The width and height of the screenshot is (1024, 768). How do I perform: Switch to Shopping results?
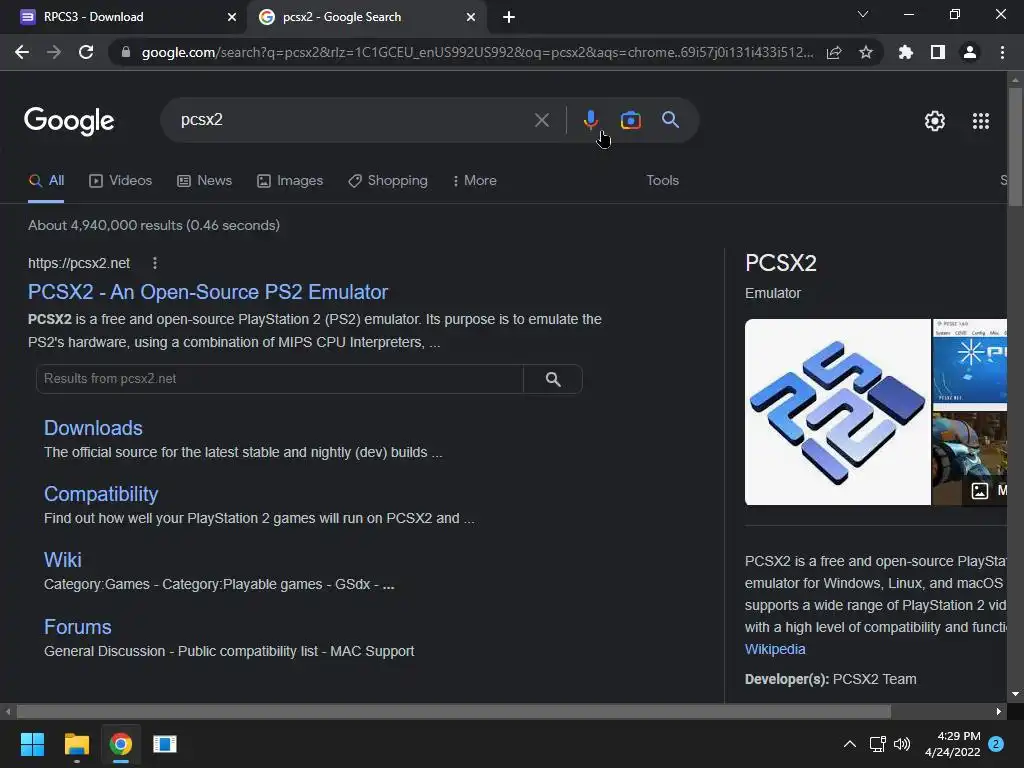[388, 181]
